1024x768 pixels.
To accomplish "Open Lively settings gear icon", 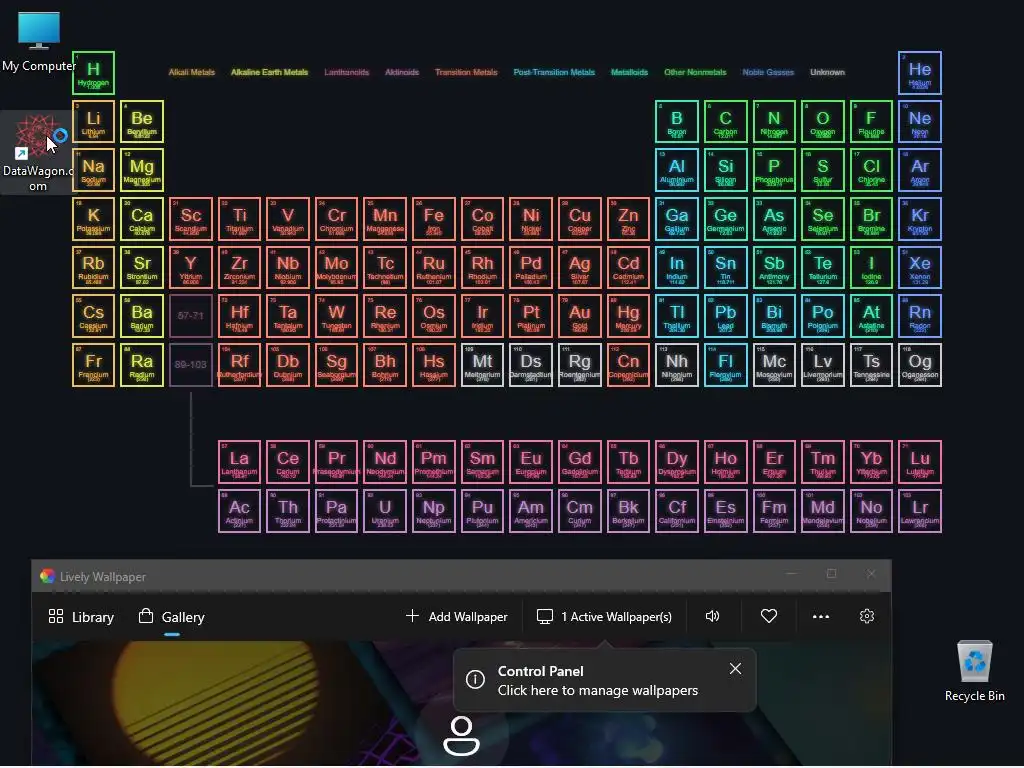I will [x=867, y=616].
